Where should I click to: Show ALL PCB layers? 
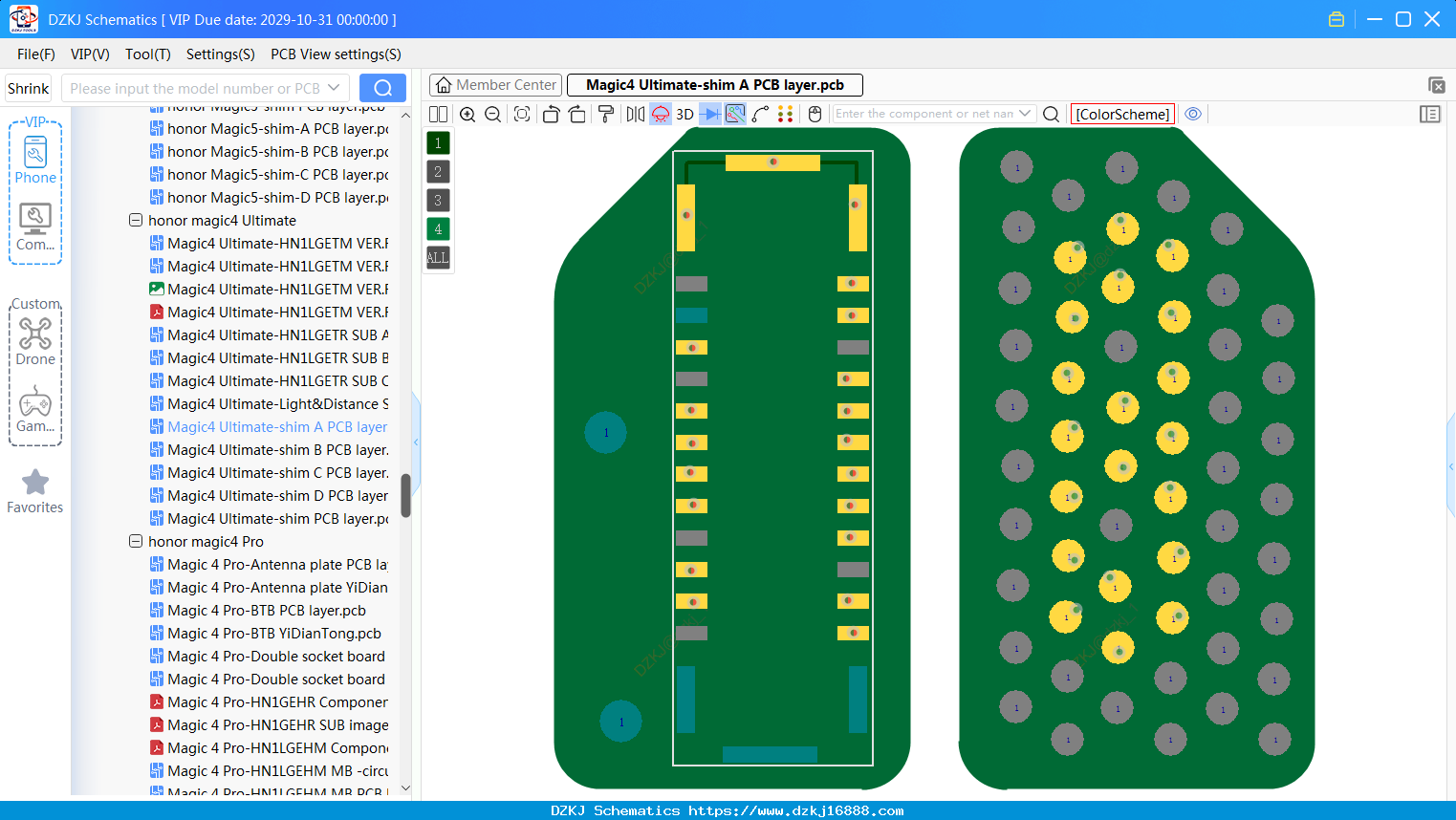(438, 257)
